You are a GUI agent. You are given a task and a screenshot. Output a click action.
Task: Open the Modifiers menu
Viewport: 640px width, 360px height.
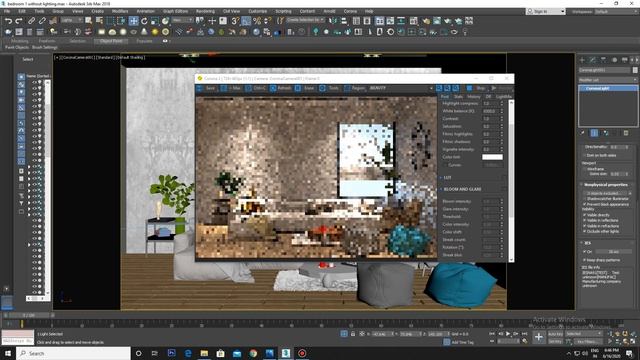(120, 11)
